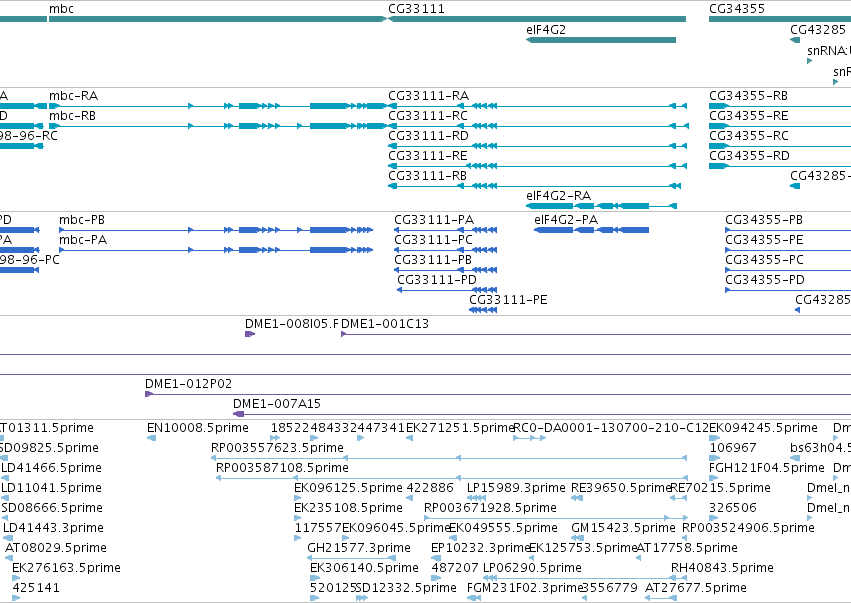The height and width of the screenshot is (603, 851).
Task: Click the mbc-PA protein label
Action: coord(83,240)
